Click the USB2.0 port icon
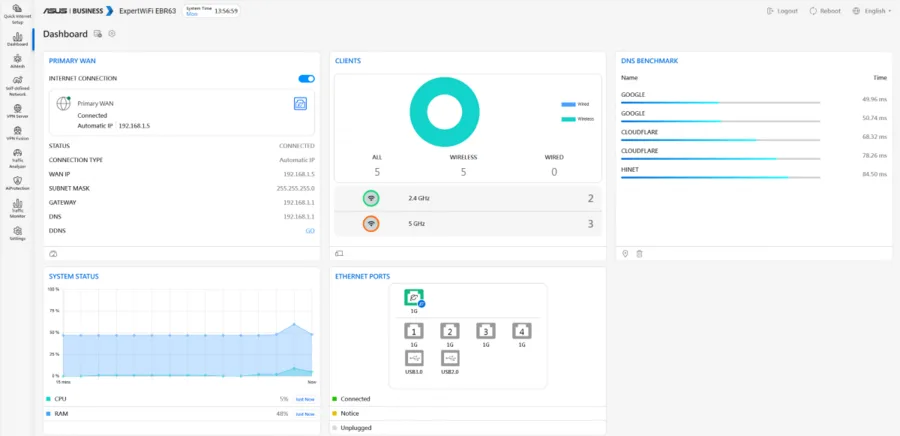The height and width of the screenshot is (436, 900). coord(450,358)
